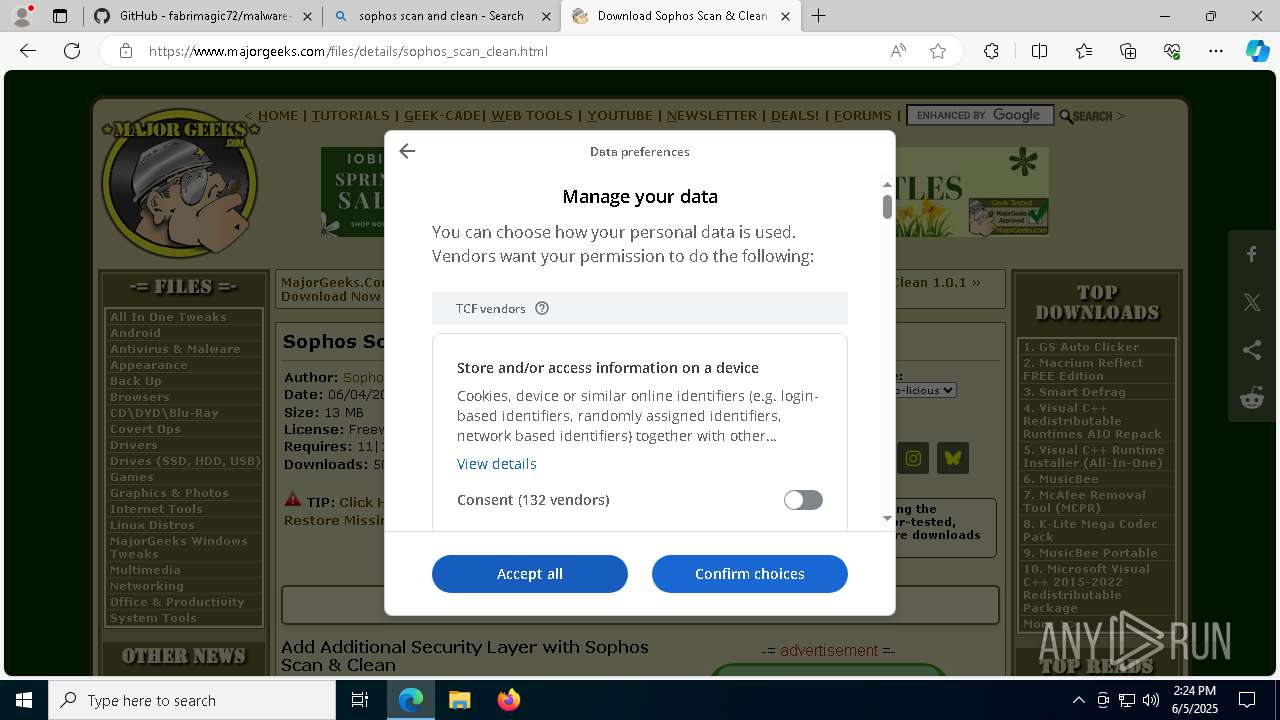Open Antivirus & Malware category

tap(175, 349)
